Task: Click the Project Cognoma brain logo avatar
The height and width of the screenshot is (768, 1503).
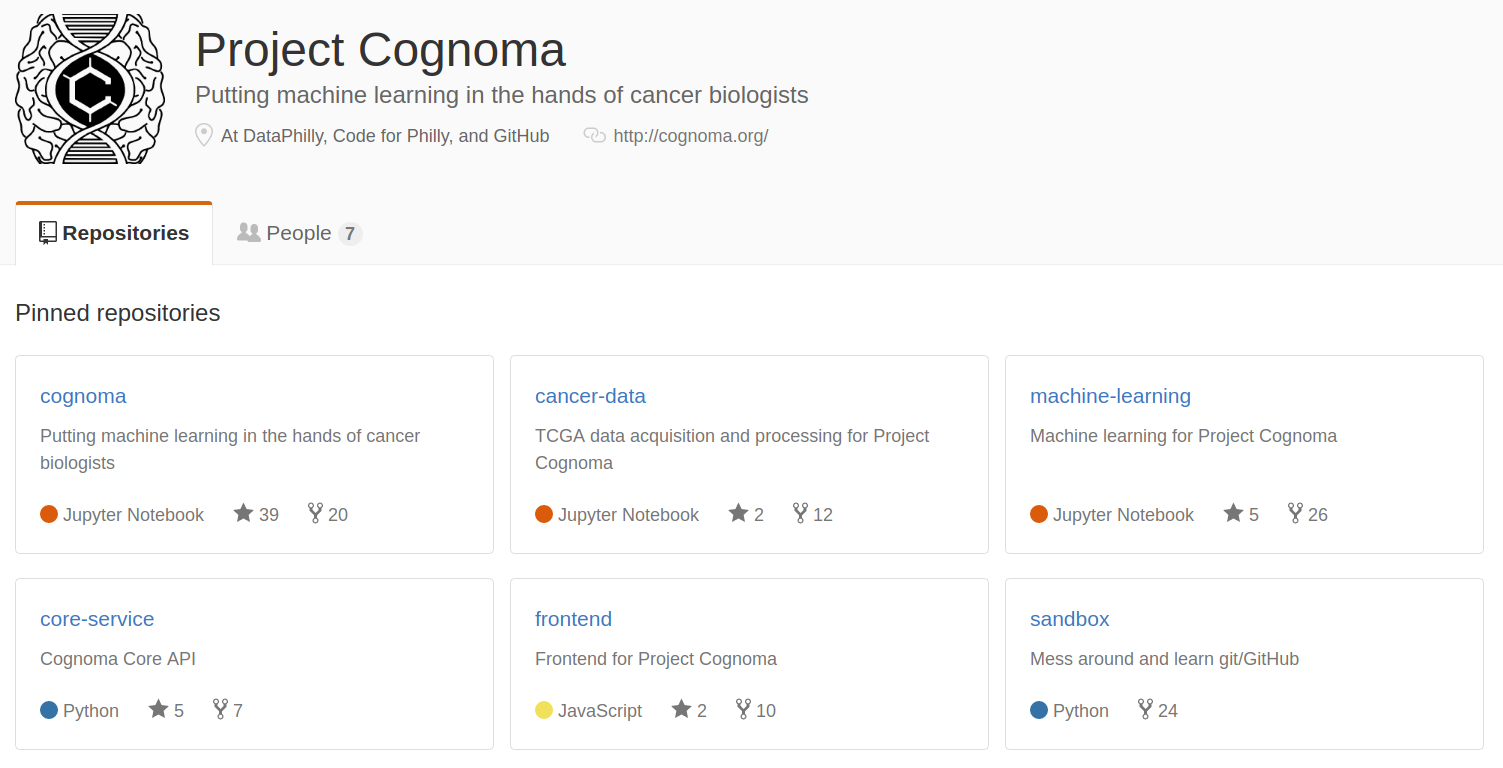Action: (x=90, y=89)
